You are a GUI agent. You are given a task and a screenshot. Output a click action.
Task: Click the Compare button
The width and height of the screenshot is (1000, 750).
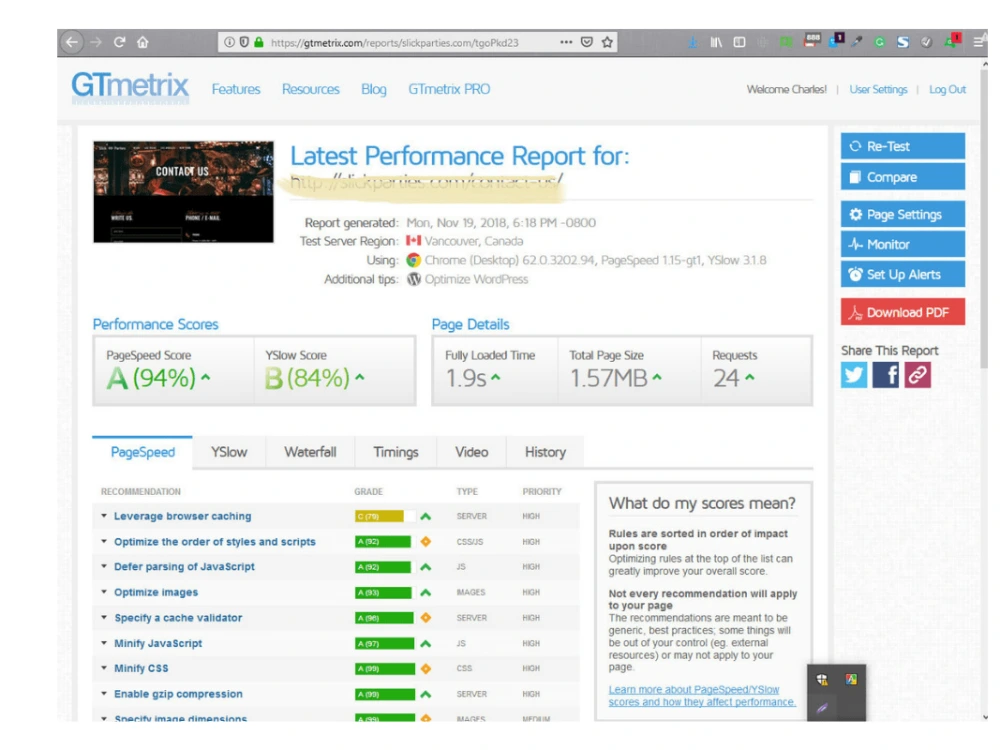tap(902, 177)
